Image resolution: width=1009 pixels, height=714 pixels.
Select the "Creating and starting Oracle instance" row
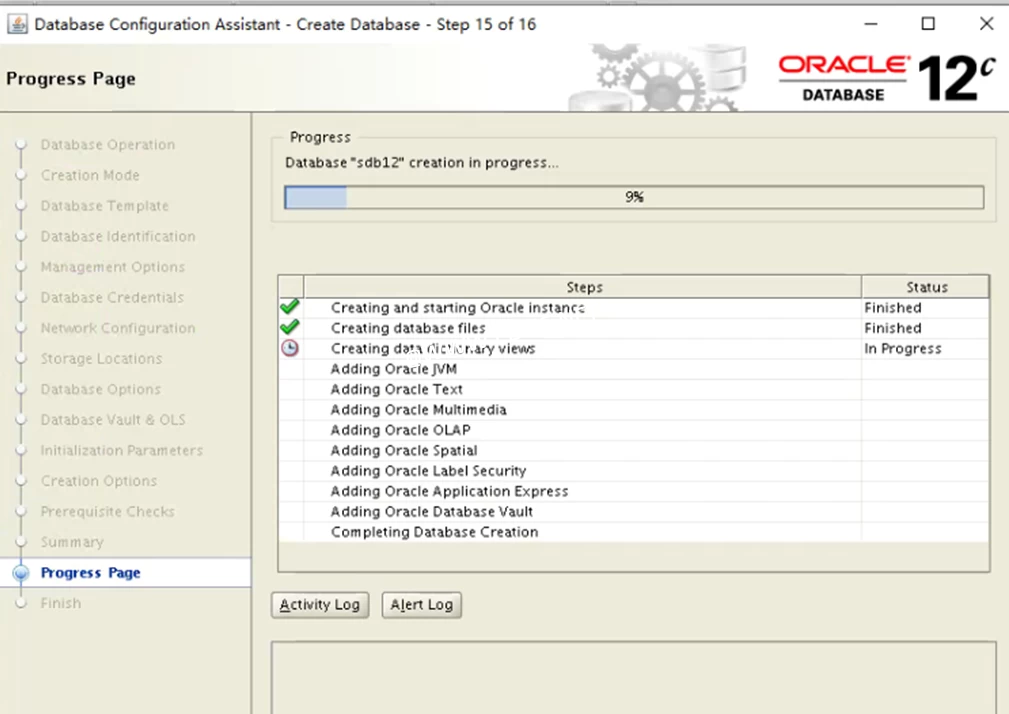pos(634,307)
